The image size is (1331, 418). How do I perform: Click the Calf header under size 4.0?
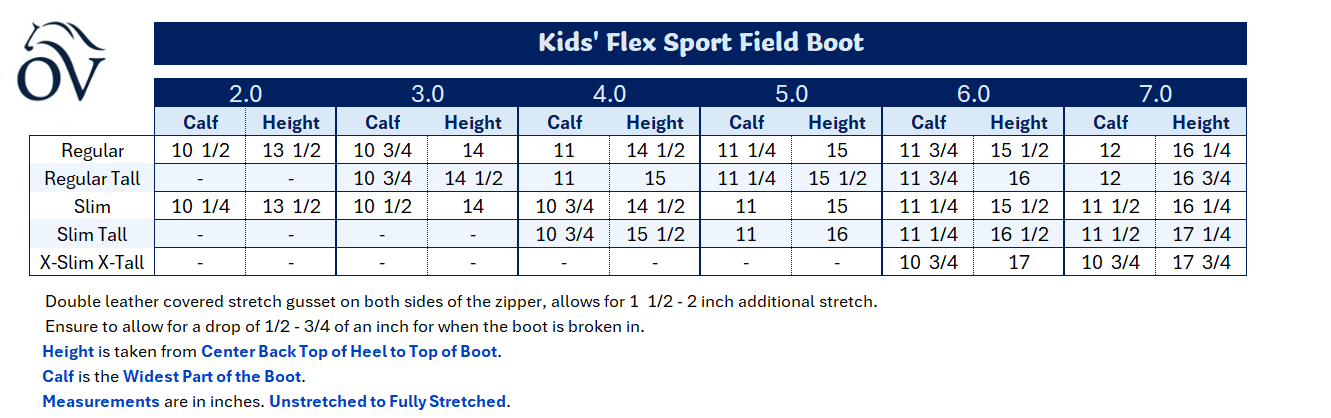pyautogui.click(x=564, y=122)
